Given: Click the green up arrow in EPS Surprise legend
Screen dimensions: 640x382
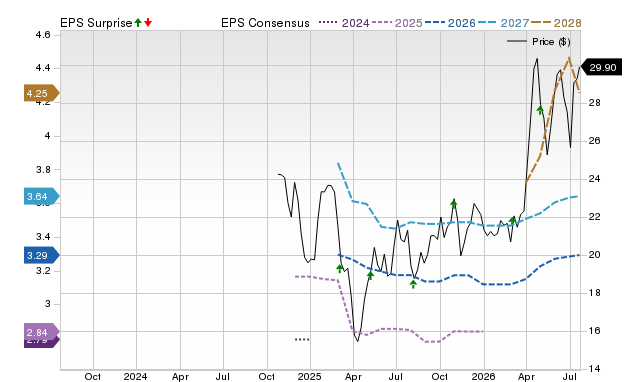Looking at the screenshot, I should [x=138, y=22].
